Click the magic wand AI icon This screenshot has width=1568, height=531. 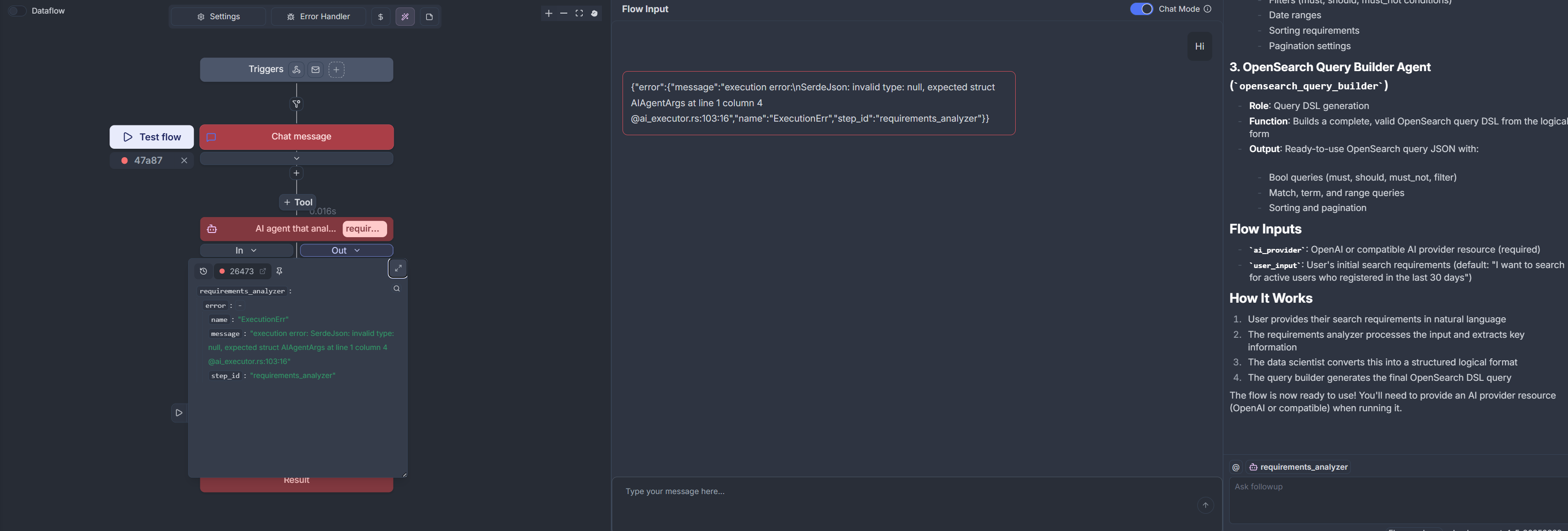[405, 17]
